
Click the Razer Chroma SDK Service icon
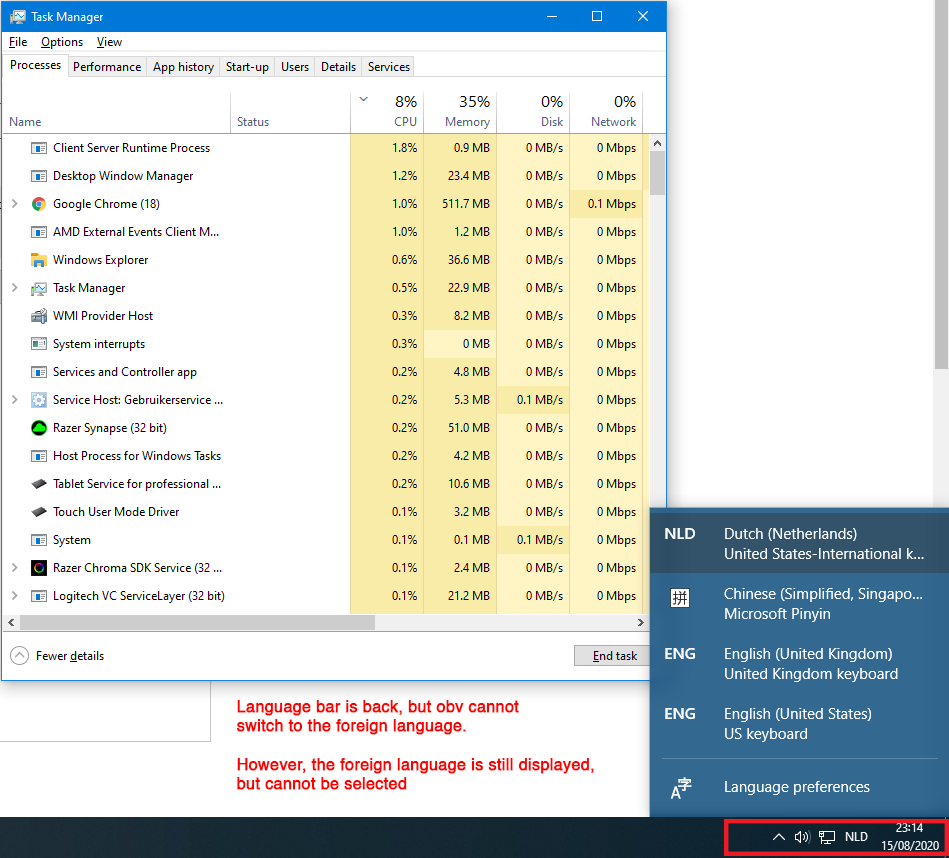[39, 568]
